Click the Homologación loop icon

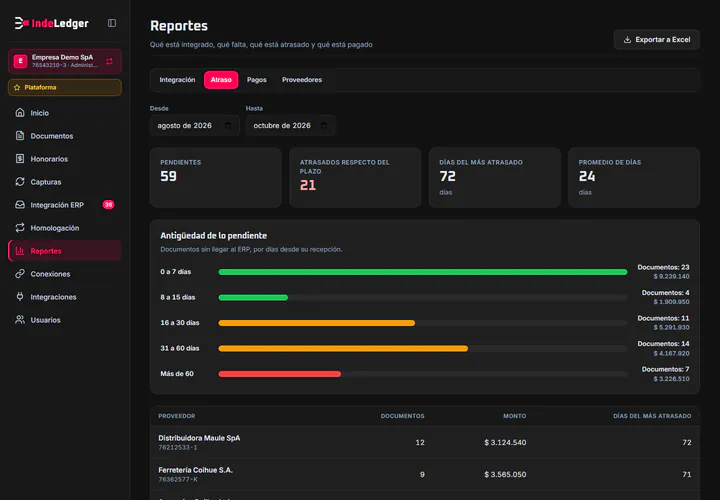click(20, 228)
